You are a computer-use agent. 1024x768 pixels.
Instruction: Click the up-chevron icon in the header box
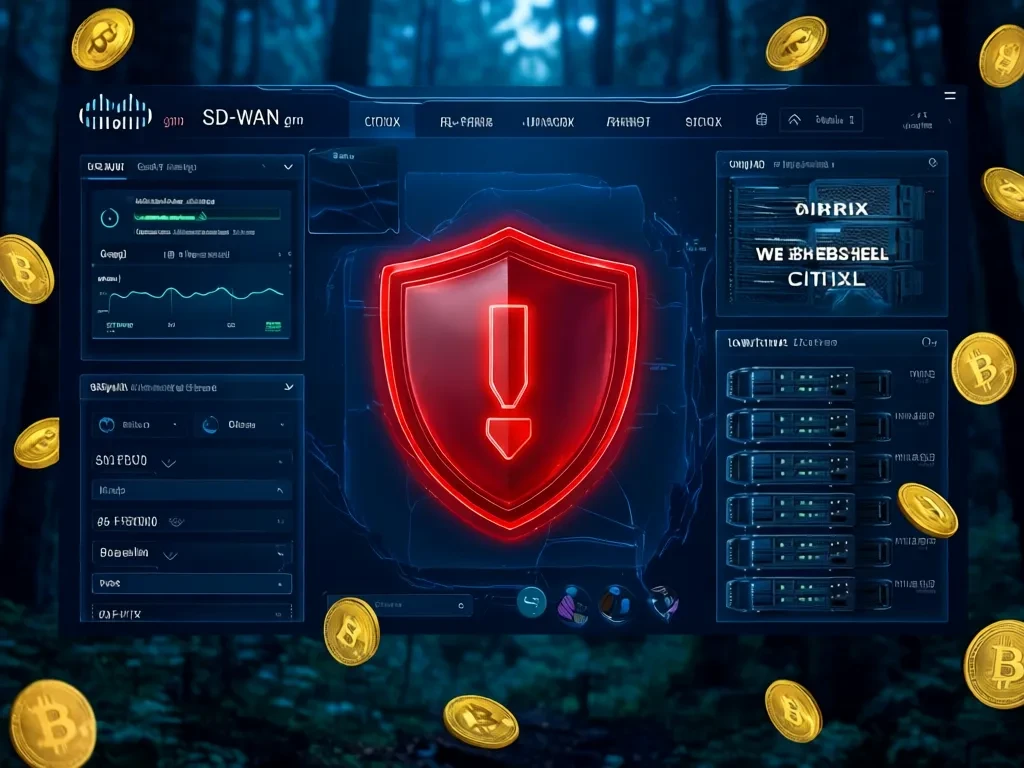click(x=794, y=120)
